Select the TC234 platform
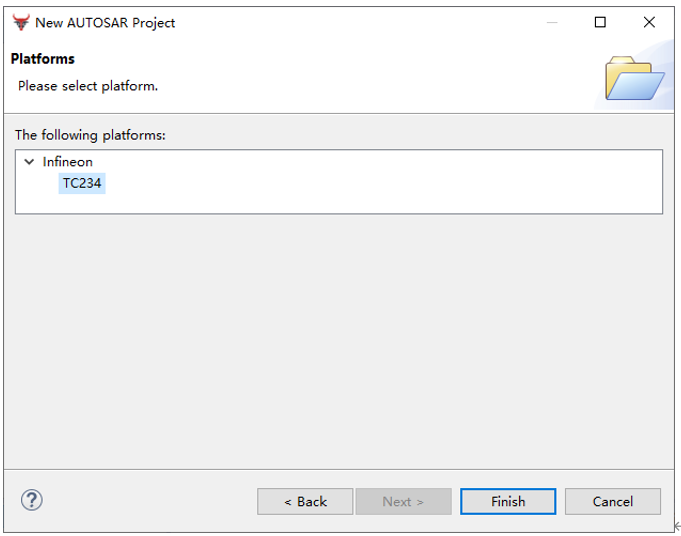Image resolution: width=681 pixels, height=536 pixels. point(82,183)
